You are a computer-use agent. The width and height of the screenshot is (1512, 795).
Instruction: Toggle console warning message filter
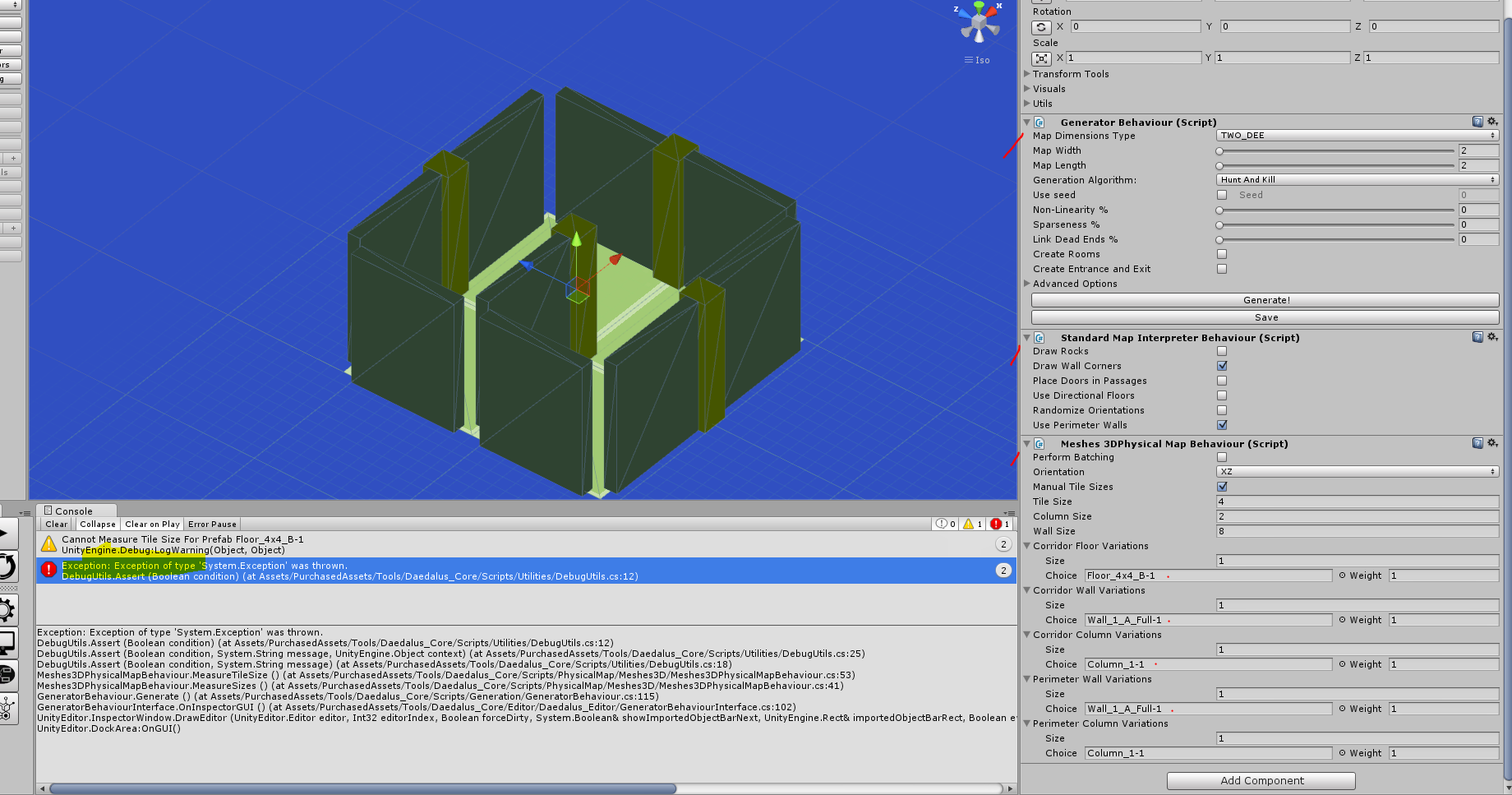(972, 524)
